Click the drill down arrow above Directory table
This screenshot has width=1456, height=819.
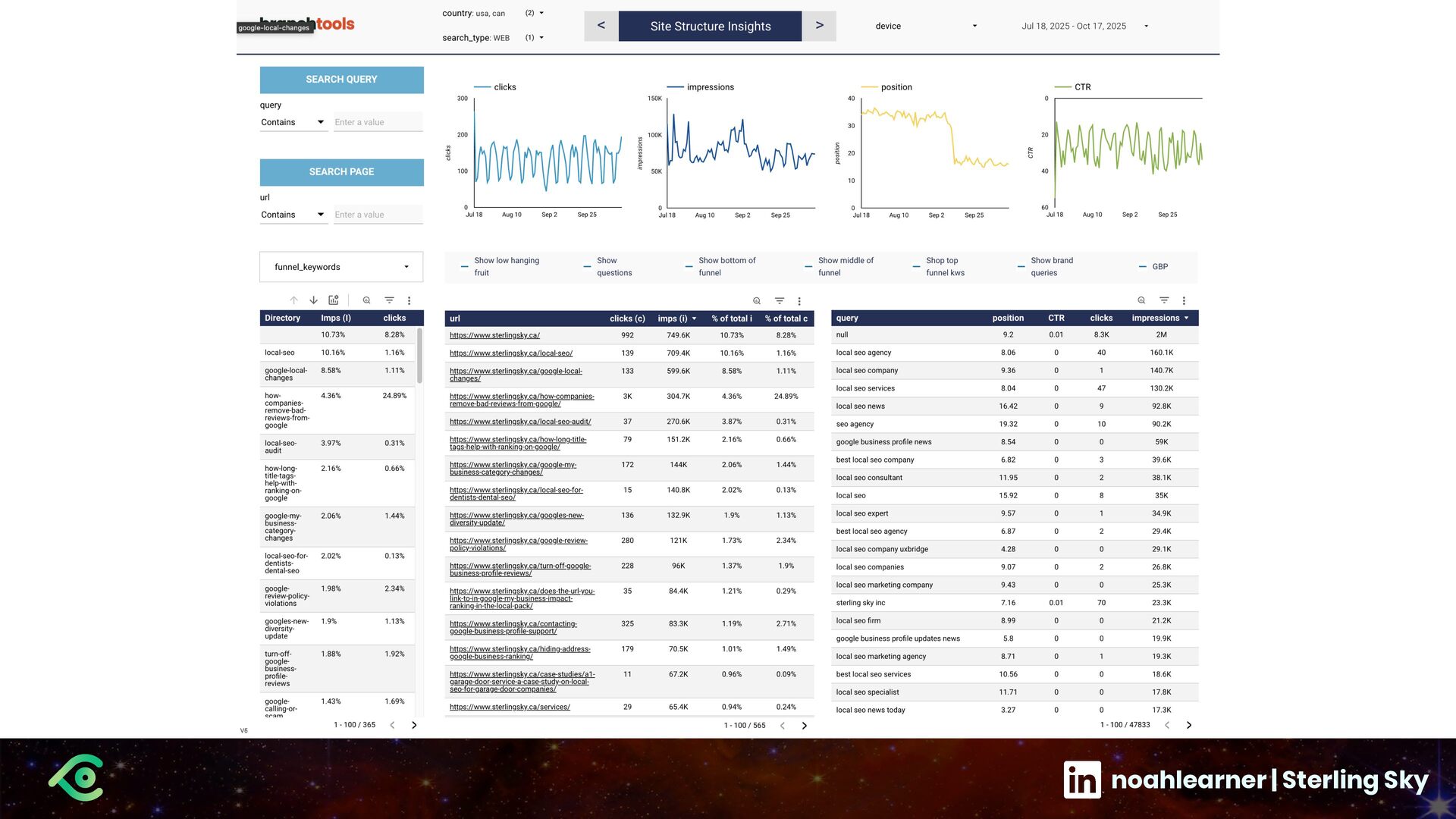coord(313,300)
